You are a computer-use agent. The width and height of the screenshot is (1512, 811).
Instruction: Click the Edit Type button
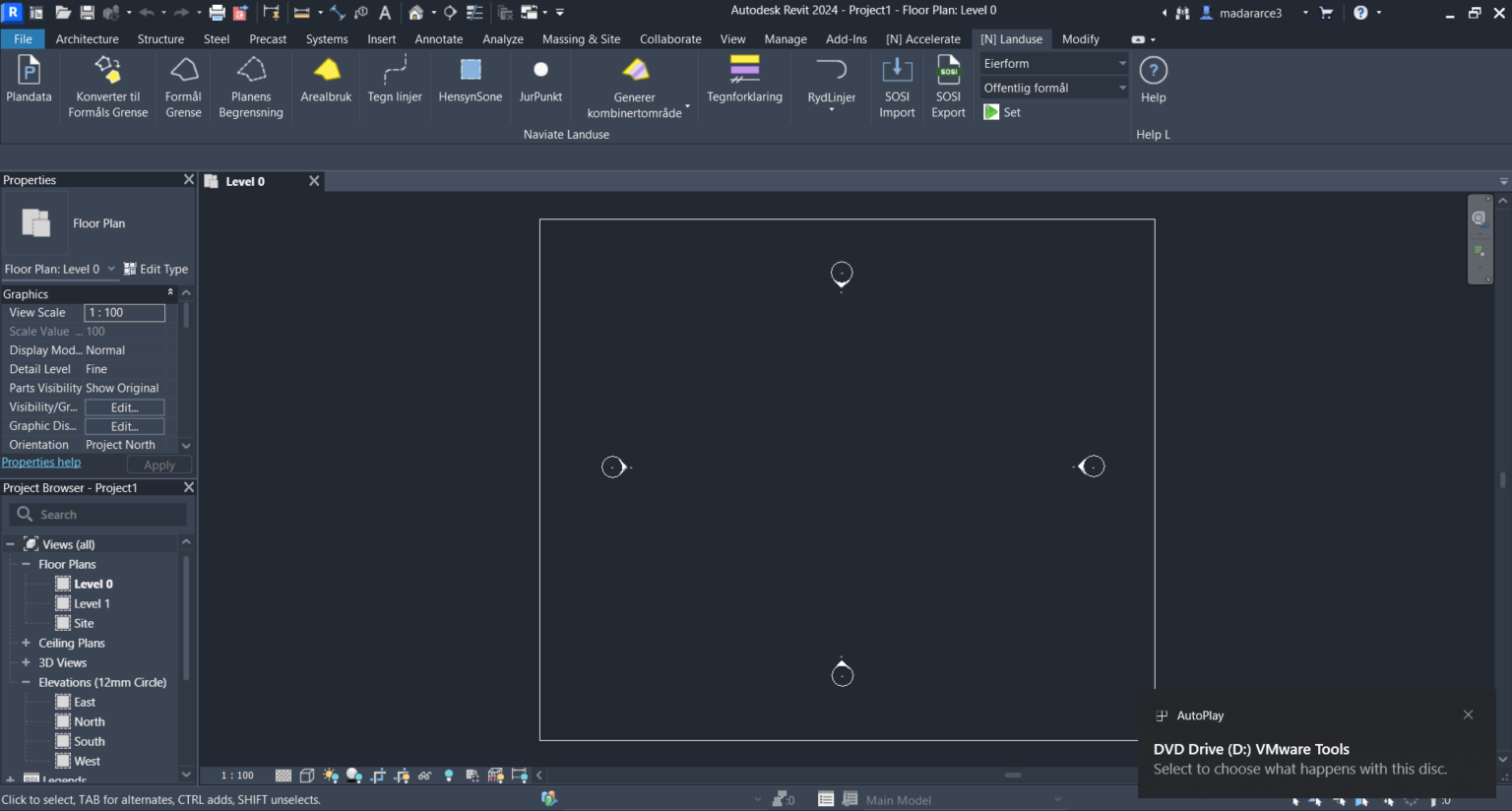(156, 269)
